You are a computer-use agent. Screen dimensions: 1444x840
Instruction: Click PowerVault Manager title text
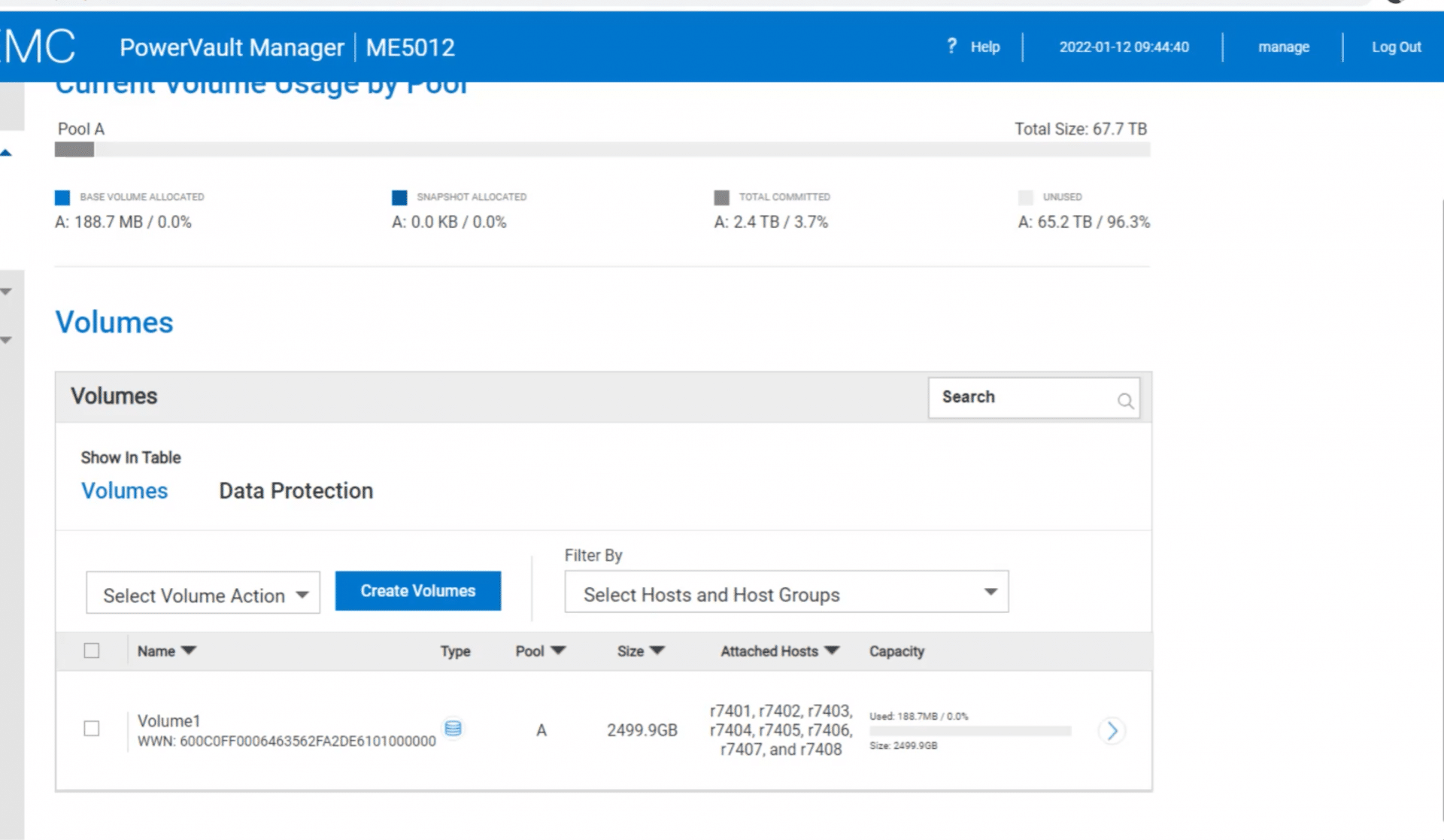[232, 47]
